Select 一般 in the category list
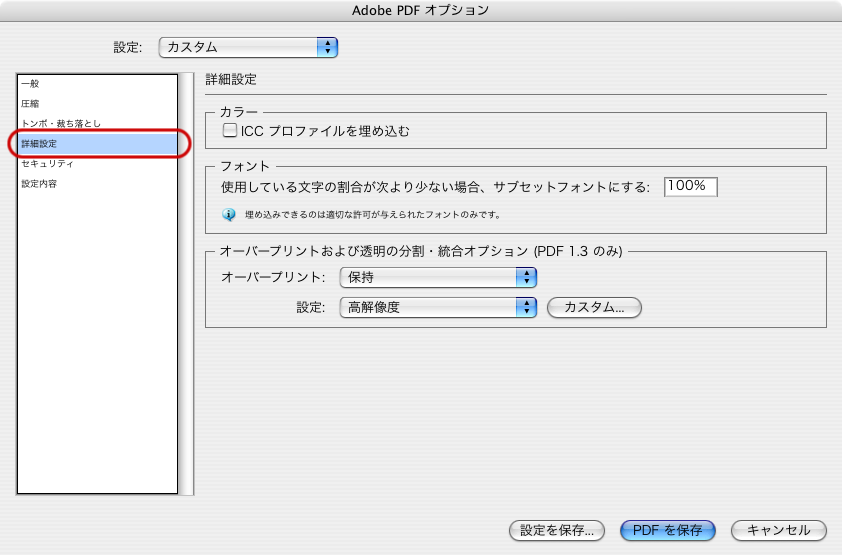Screen dimensions: 842x555 (98, 84)
